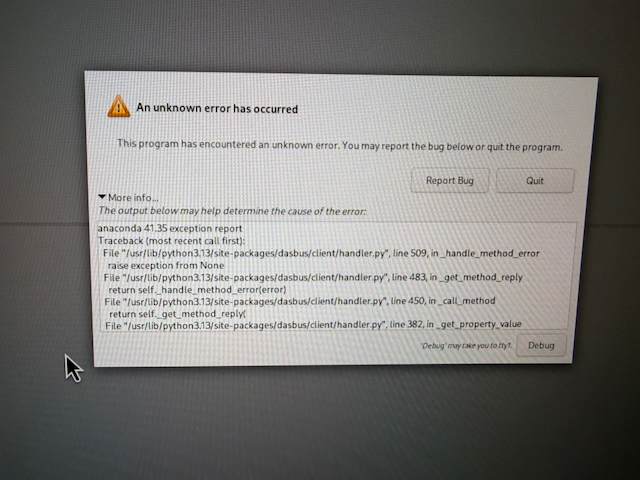Click the 'Debug may take you to tty1' note

[x=466, y=346]
